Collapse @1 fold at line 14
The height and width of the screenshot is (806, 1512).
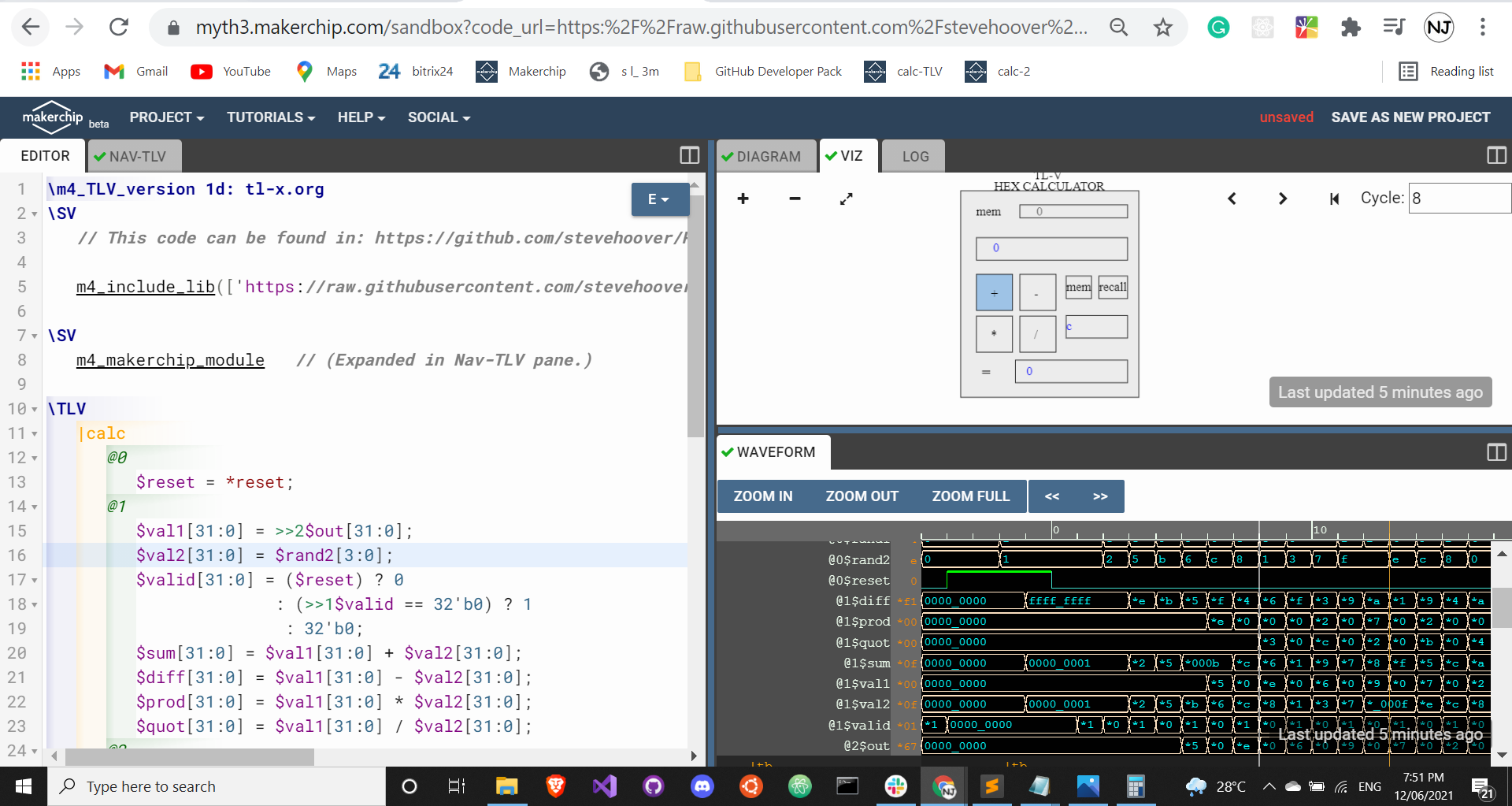pyautogui.click(x=35, y=507)
